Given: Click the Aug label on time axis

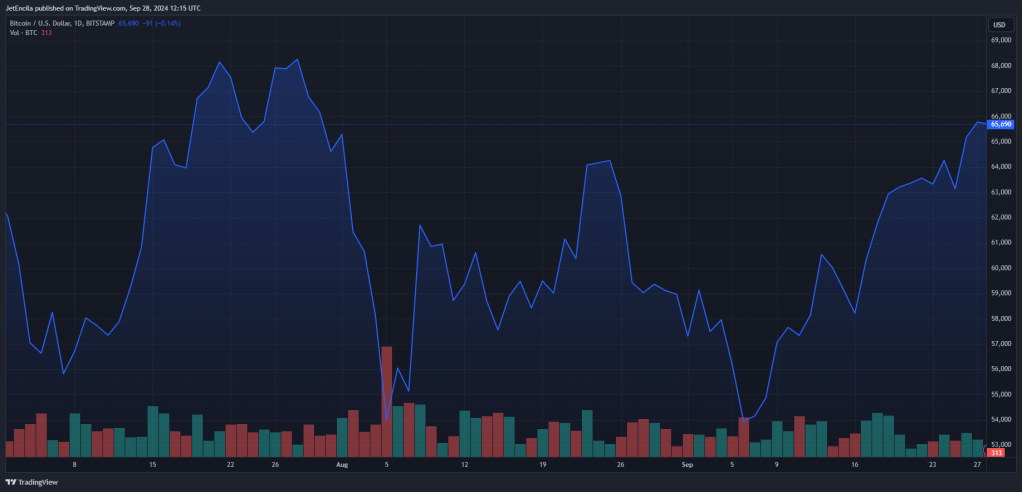Looking at the screenshot, I should (x=342, y=465).
